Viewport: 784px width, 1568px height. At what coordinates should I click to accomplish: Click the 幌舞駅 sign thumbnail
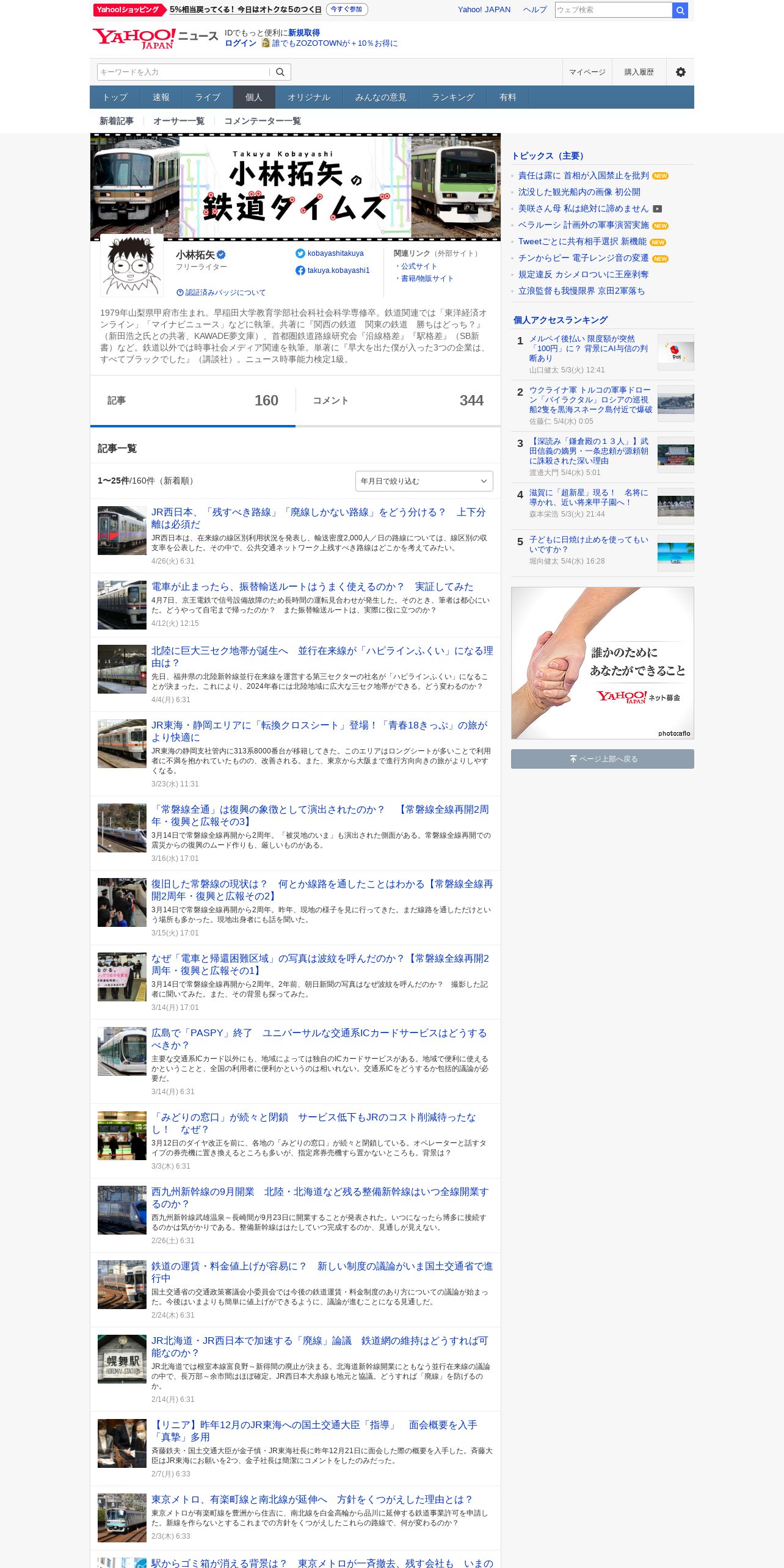(122, 1359)
